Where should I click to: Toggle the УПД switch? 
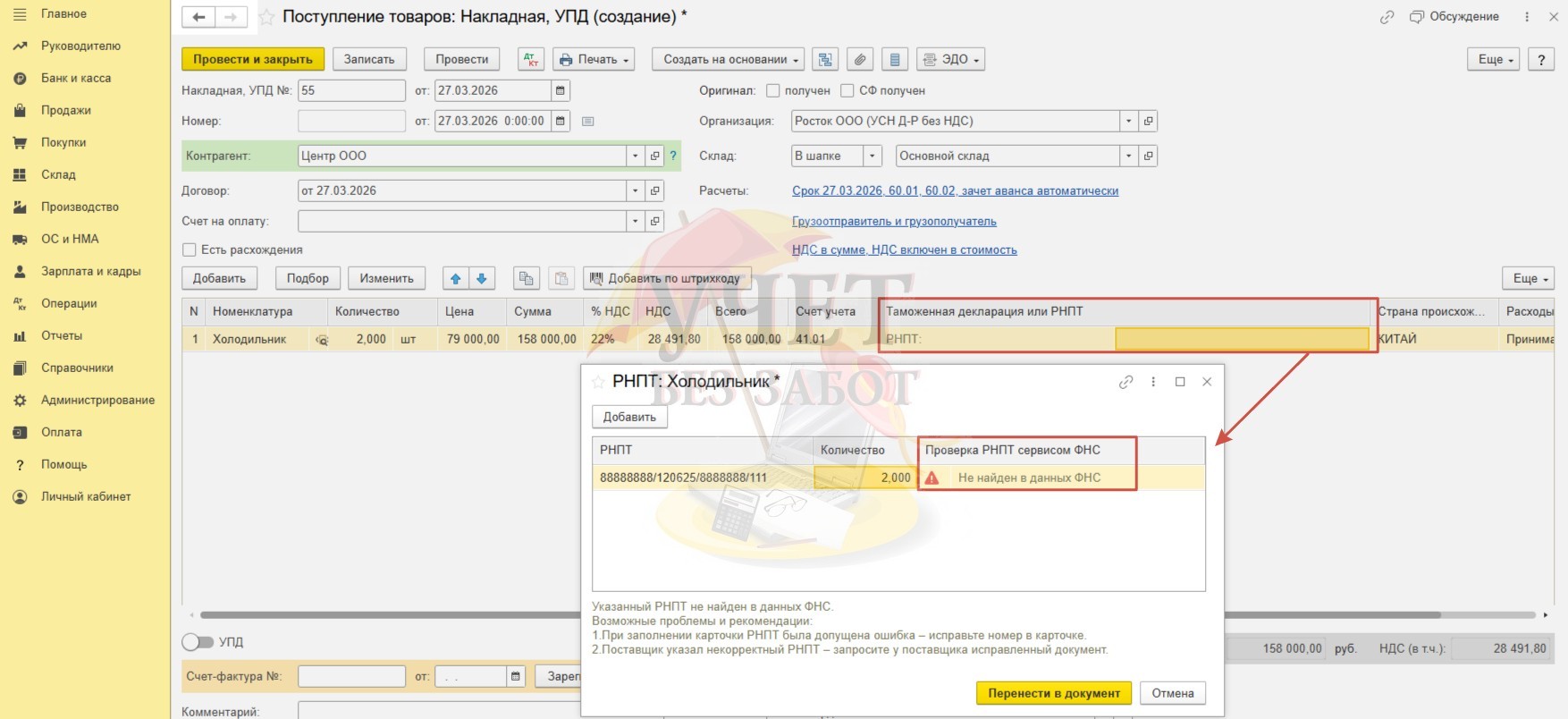point(198,642)
